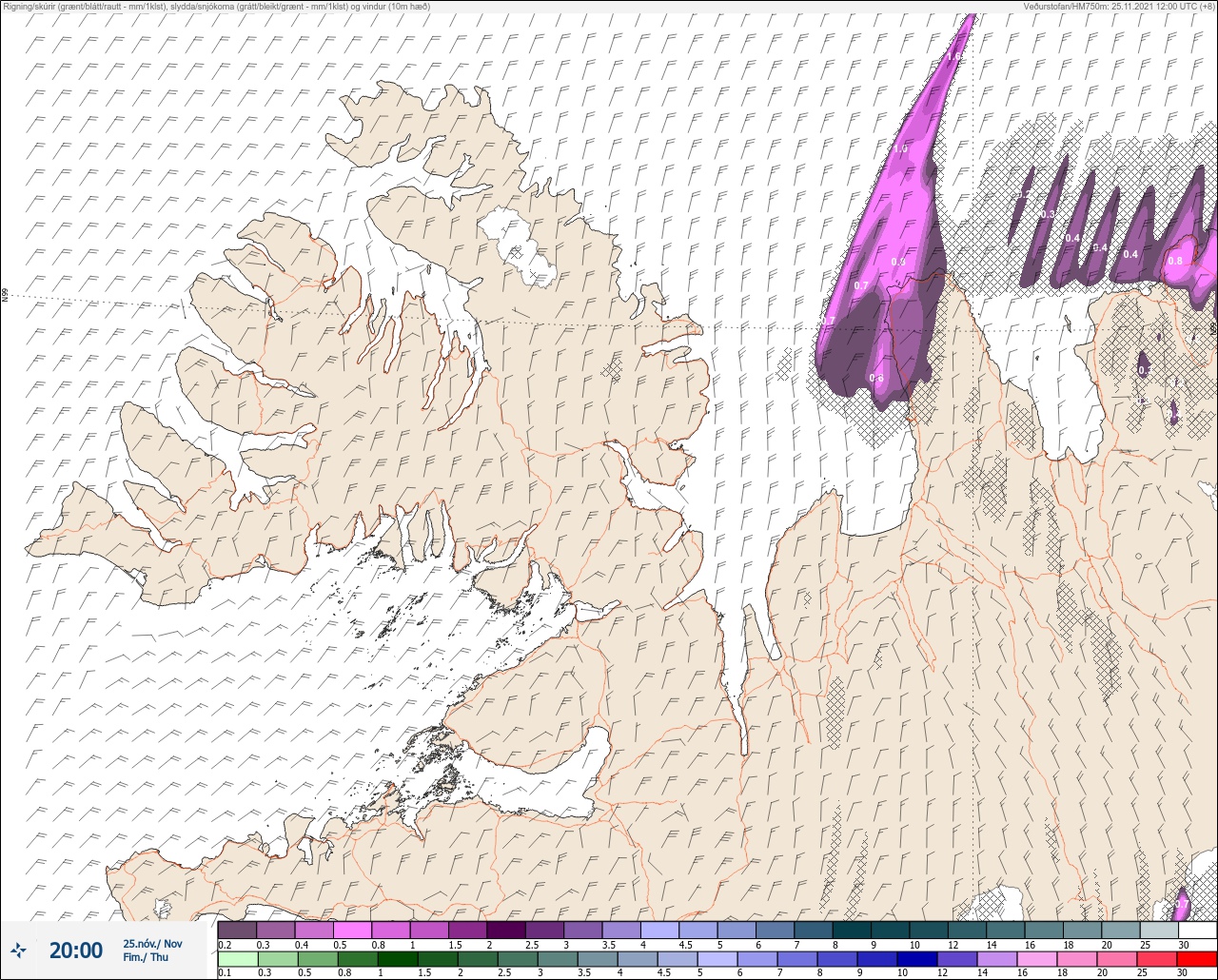Select the date label 25.nóv./ Nov
Image resolution: width=1218 pixels, height=980 pixels.
[152, 943]
